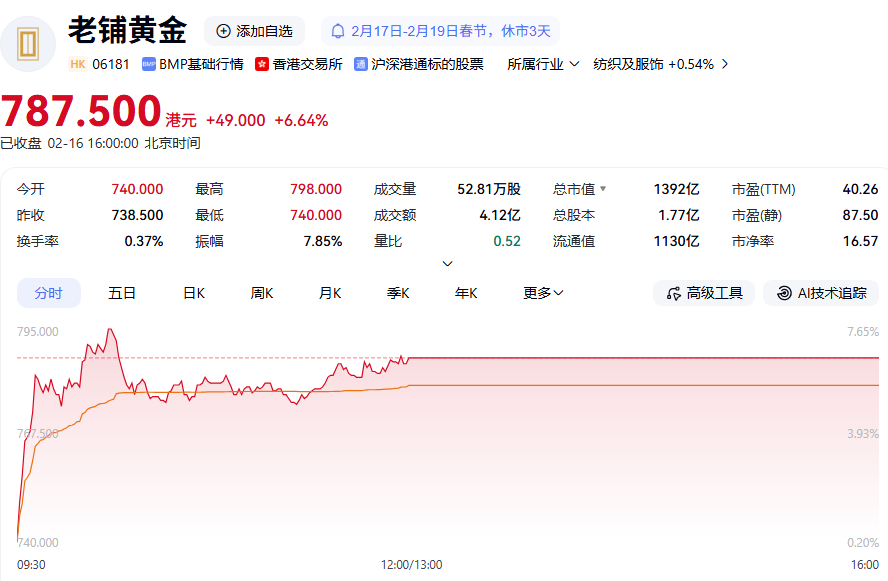Image resolution: width=888 pixels, height=581 pixels.
Task: Switch to the 五日 chart tab
Action: click(122, 293)
